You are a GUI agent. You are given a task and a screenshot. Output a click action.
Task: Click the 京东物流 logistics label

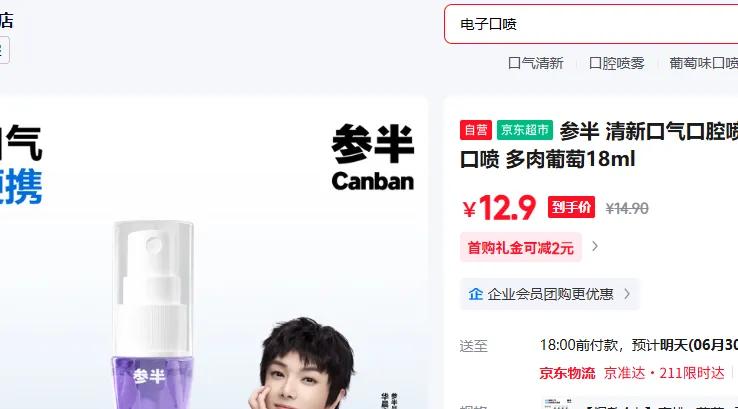tap(567, 373)
